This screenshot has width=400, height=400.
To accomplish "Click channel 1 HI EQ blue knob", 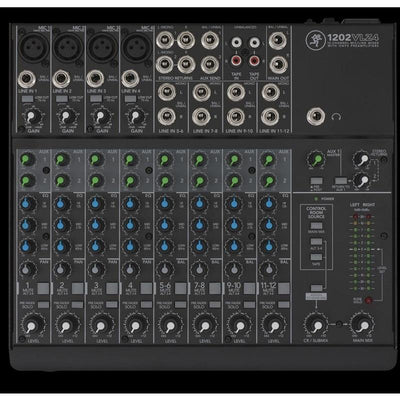I will point(27,203).
